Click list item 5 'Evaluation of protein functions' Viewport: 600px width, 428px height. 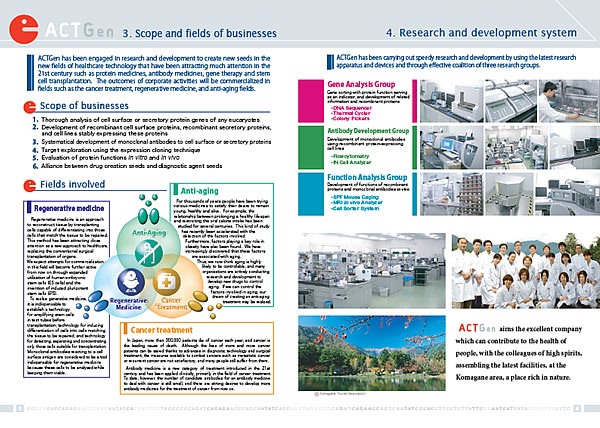point(106,158)
